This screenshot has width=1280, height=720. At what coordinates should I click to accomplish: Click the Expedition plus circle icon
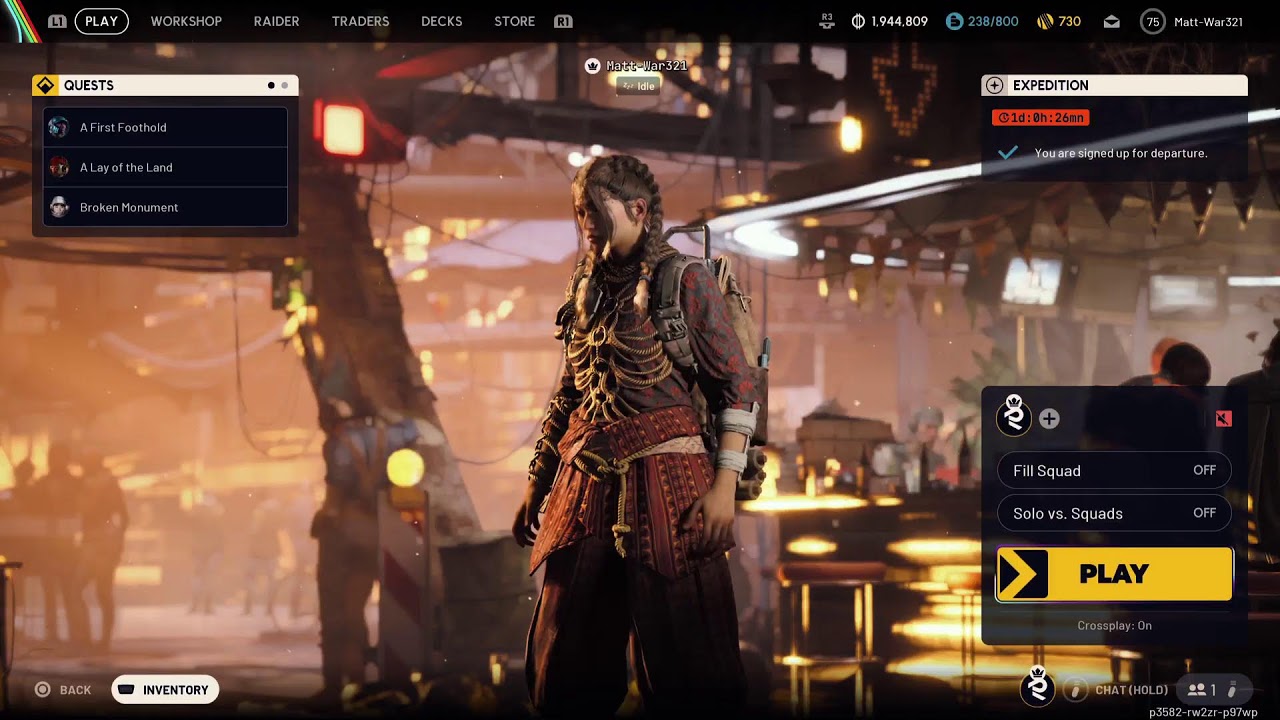click(993, 85)
